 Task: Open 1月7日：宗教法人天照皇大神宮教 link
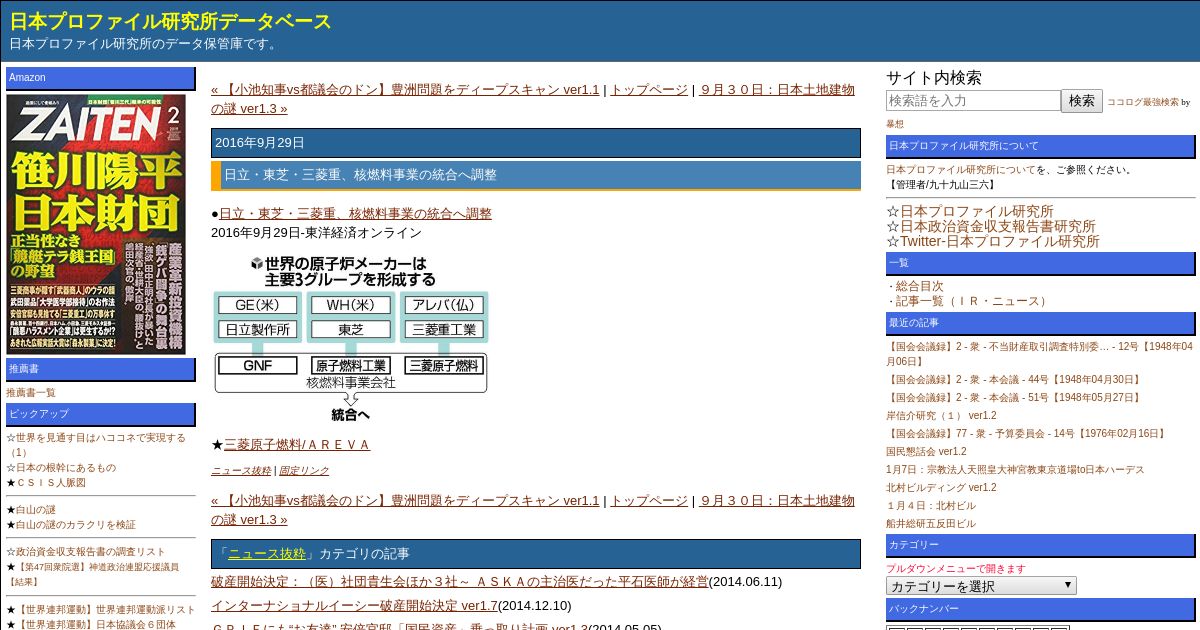1015,470
